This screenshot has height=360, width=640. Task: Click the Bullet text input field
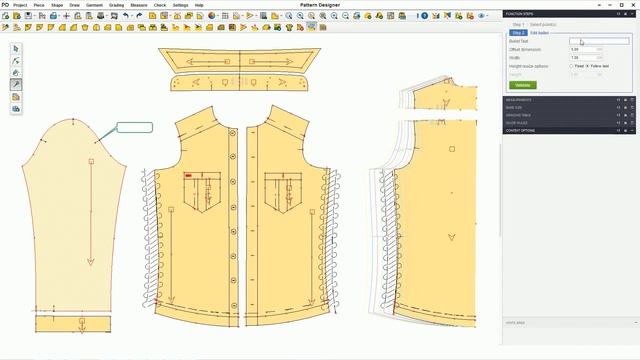click(599, 41)
